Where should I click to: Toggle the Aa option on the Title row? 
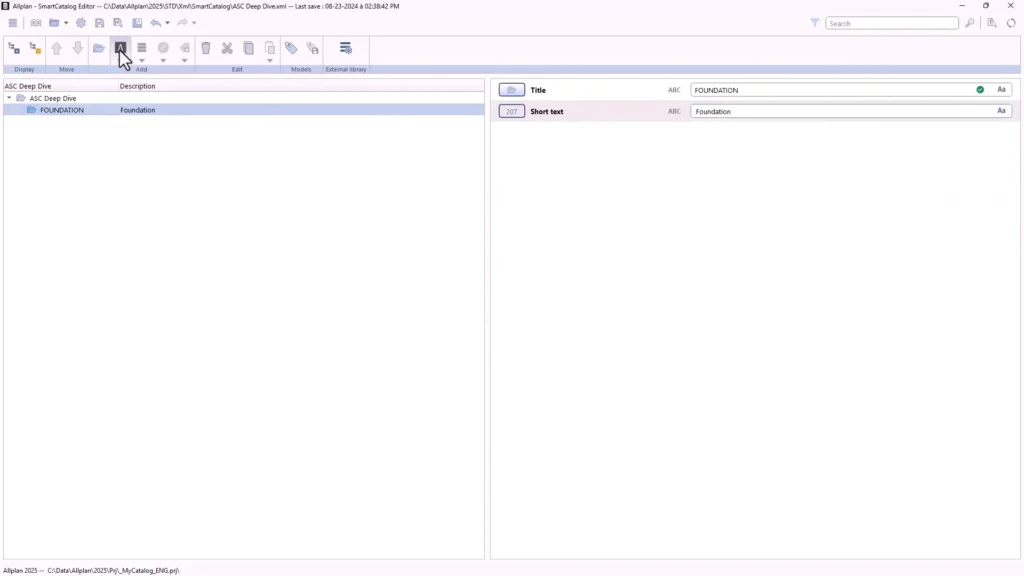click(1001, 89)
